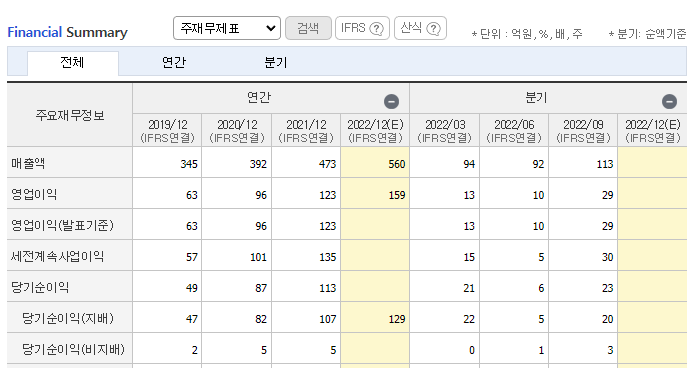The height and width of the screenshot is (368, 697).
Task: Click 당기순이익 value 23 for 2022/09
Action: [x=608, y=288]
